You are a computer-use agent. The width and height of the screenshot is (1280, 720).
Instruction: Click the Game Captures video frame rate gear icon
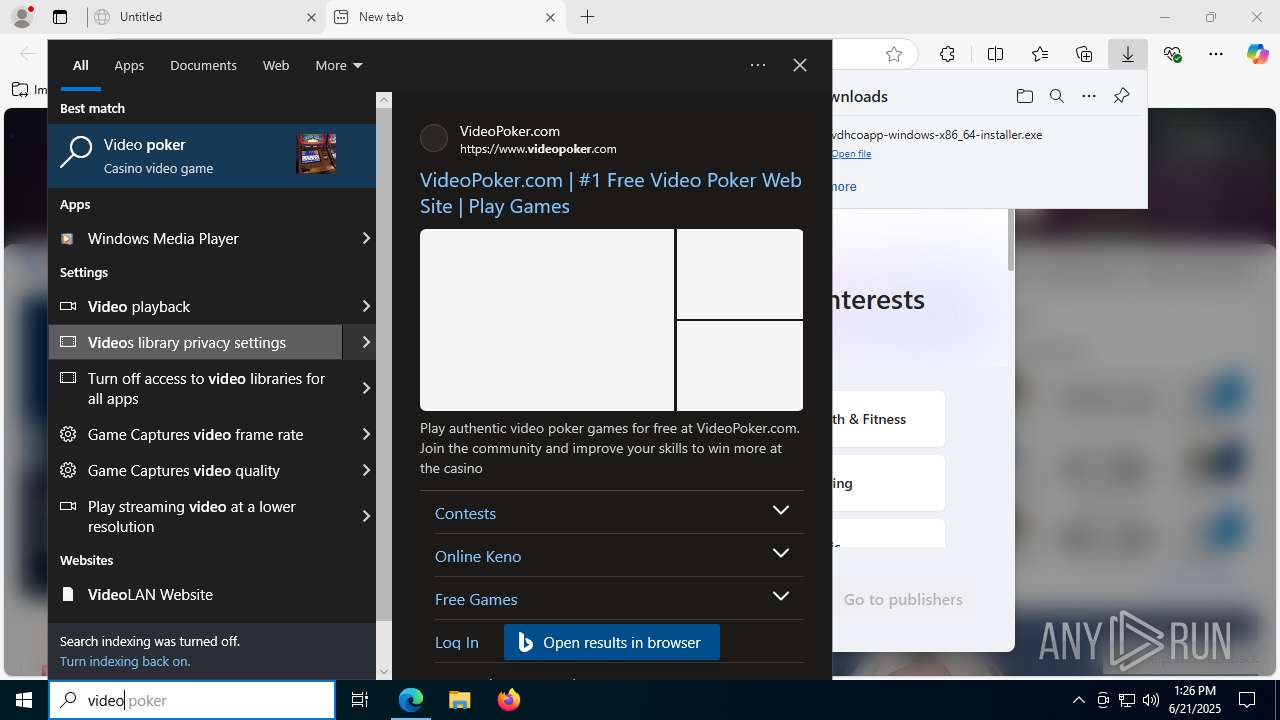tap(68, 434)
